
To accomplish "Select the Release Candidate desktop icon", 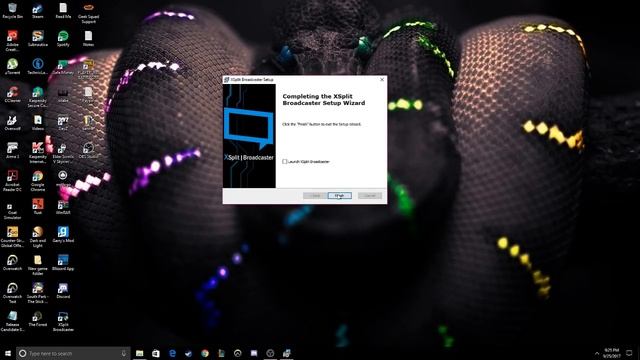I will point(12,321).
